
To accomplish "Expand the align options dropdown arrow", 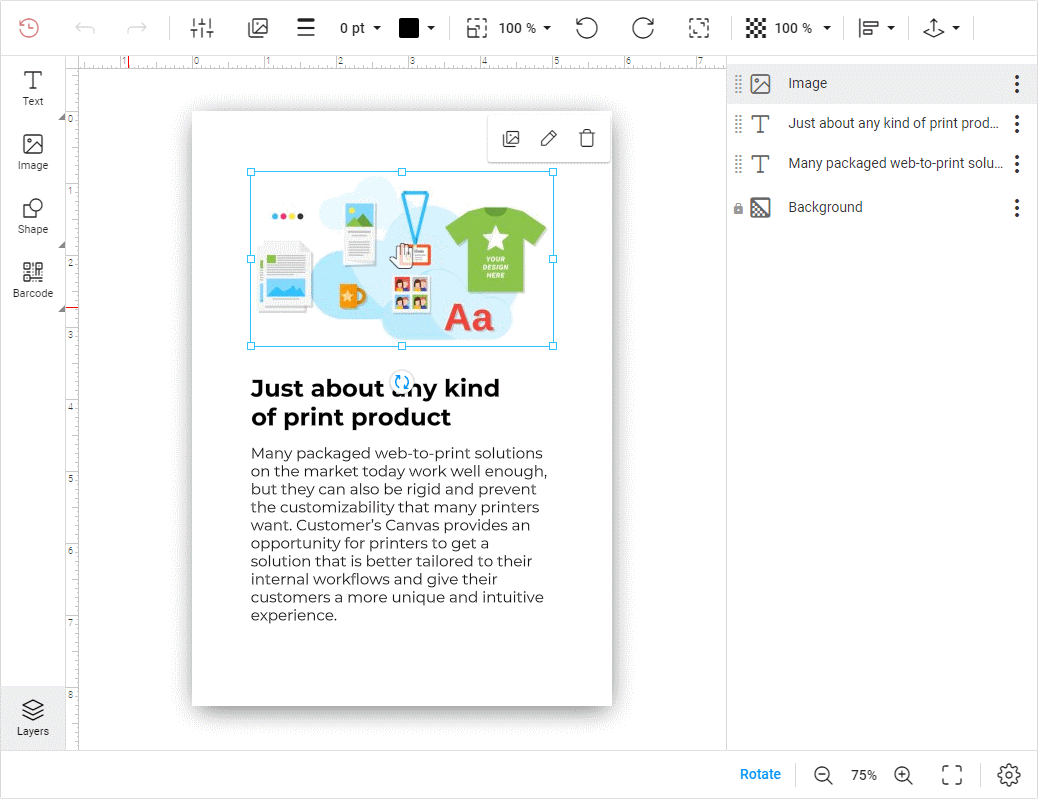I will pyautogui.click(x=891, y=28).
